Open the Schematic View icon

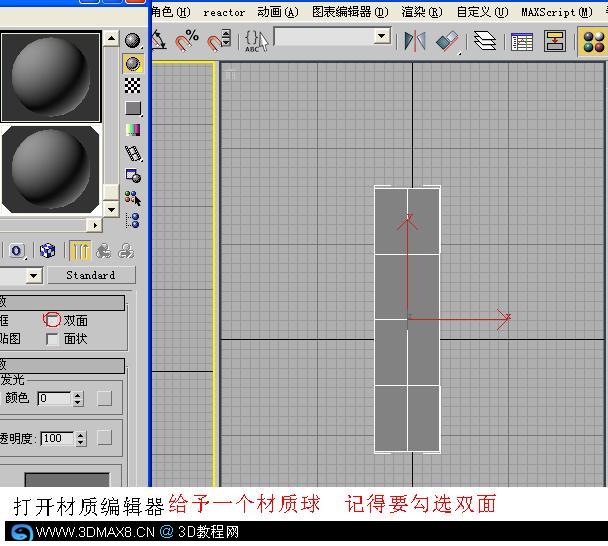(554, 41)
